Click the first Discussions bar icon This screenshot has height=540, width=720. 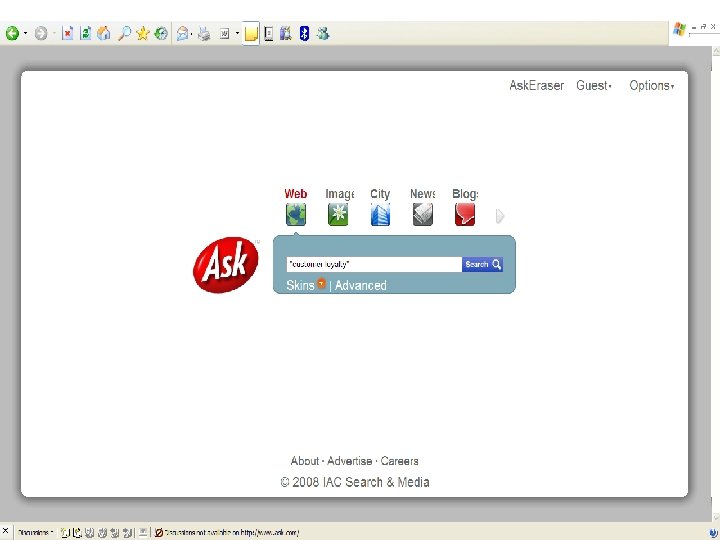65,533
